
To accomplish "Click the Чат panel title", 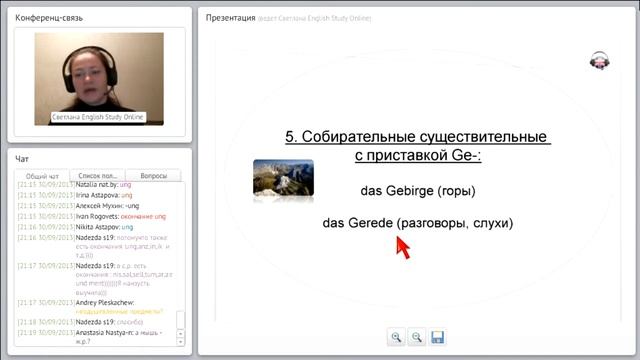I will click(x=22, y=159).
